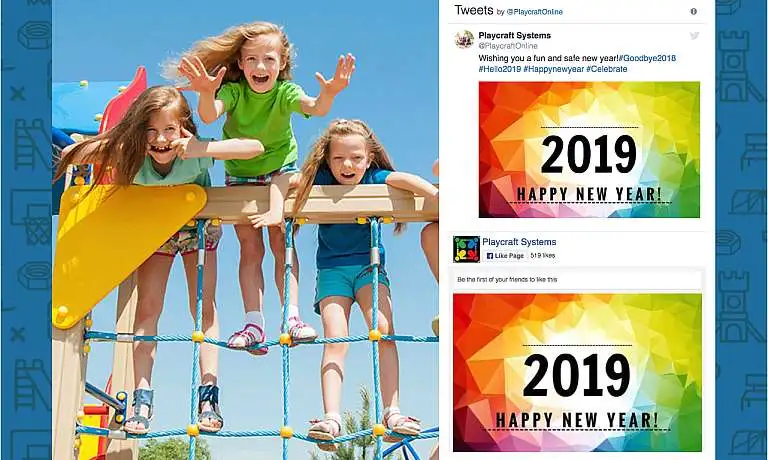Open the @PlaycraftOnline link in Tweets header
768x460 pixels.
(x=534, y=12)
